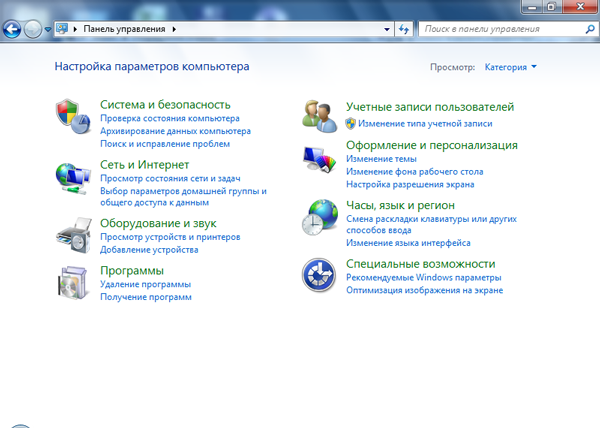
Task: Click Изменение типа учетной записи link
Action: pos(425,124)
